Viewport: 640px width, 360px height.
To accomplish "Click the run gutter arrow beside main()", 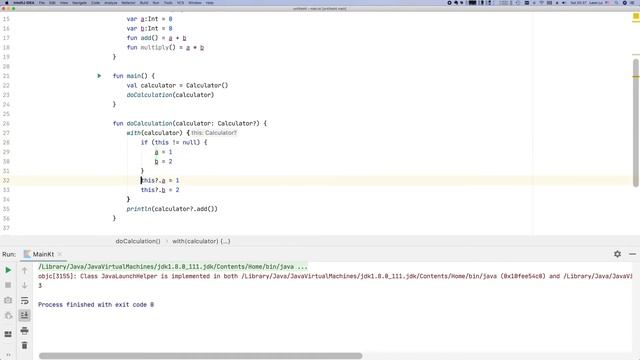I will [99, 76].
